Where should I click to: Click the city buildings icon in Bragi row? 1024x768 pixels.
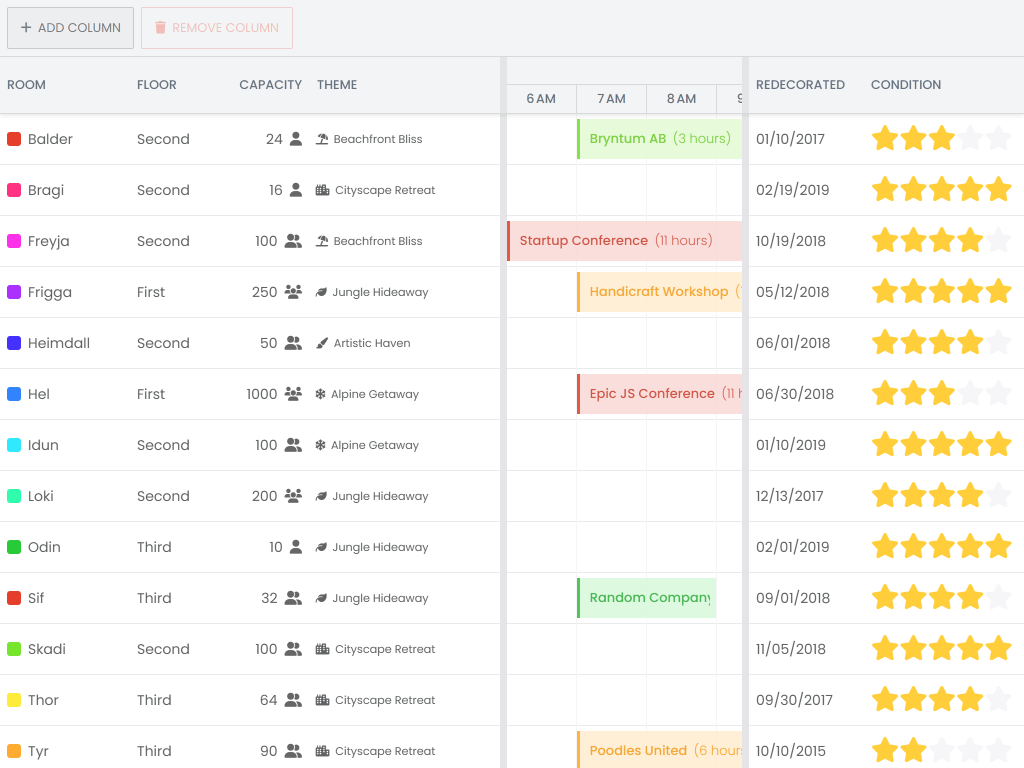point(323,190)
